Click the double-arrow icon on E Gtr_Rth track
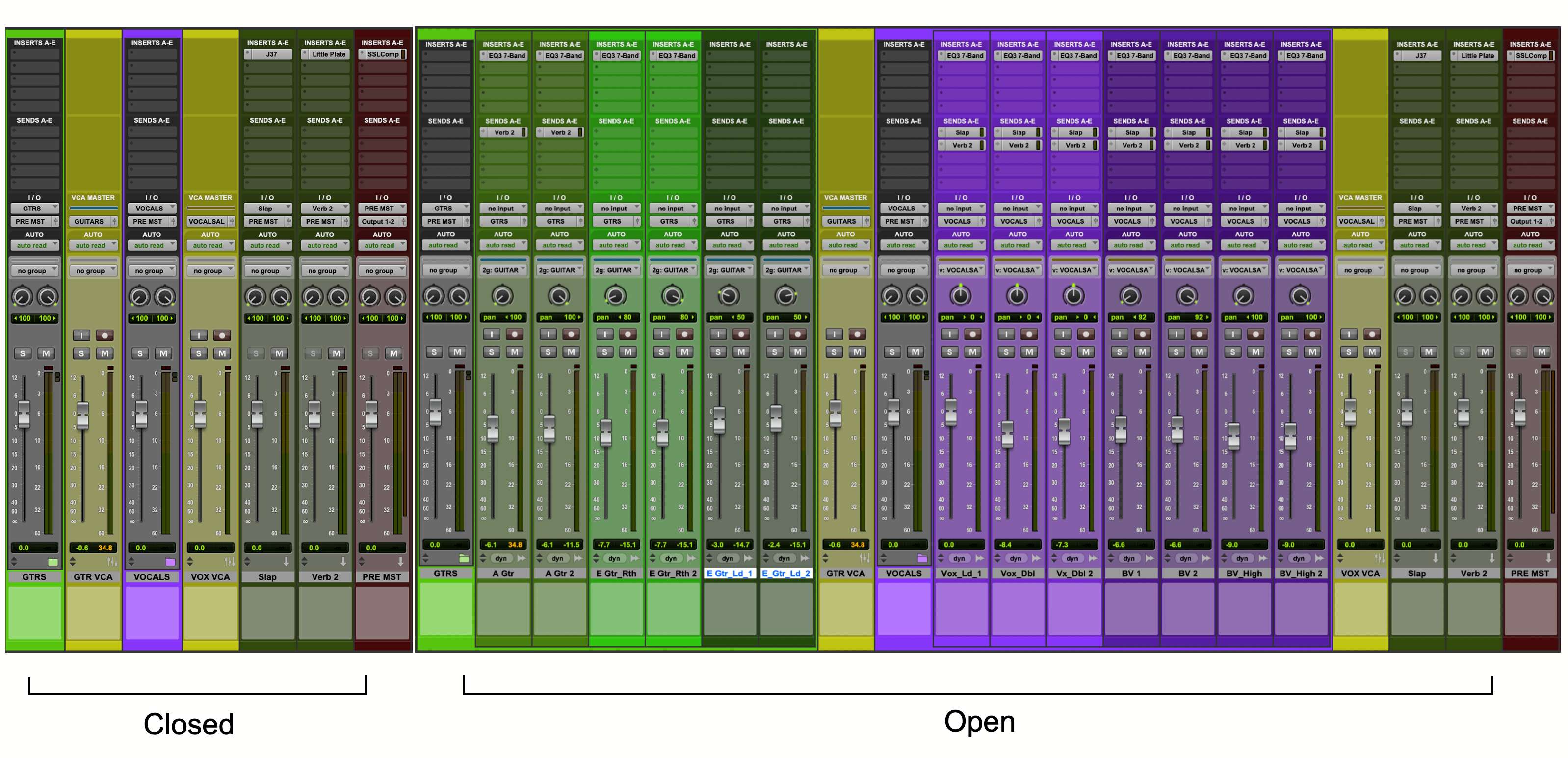 pyautogui.click(x=635, y=558)
